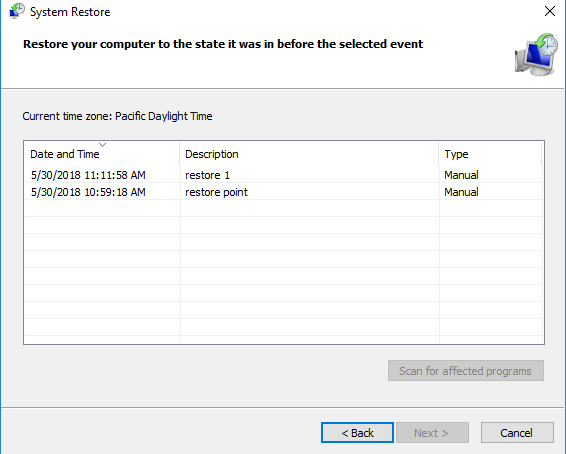
Task: Click the empty area of restore list
Action: 284,271
